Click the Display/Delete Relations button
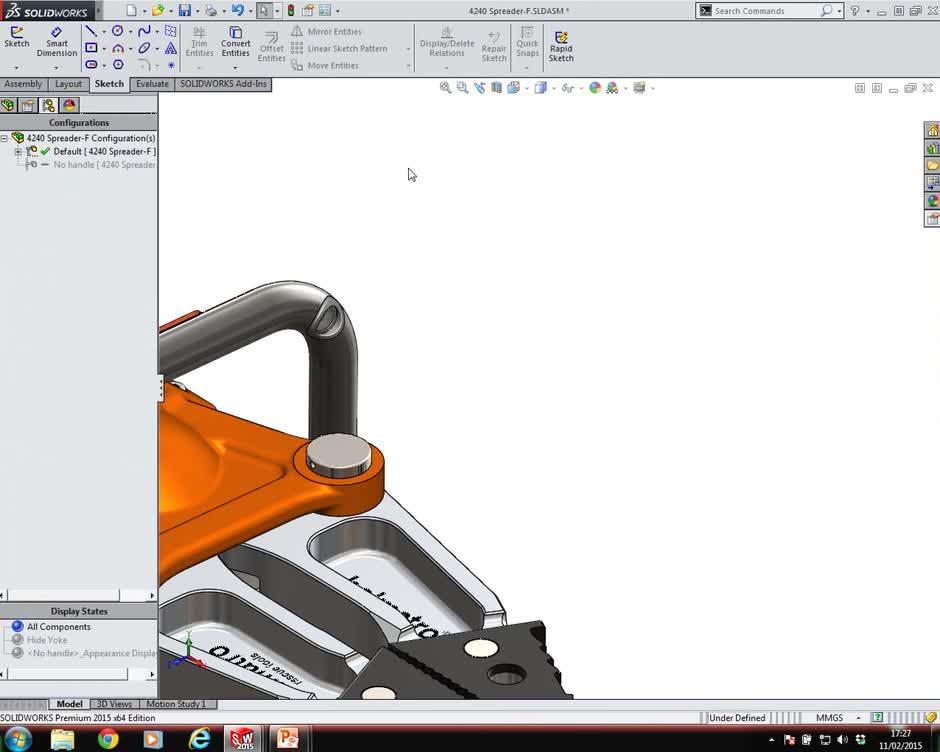This screenshot has height=752, width=940. [447, 45]
